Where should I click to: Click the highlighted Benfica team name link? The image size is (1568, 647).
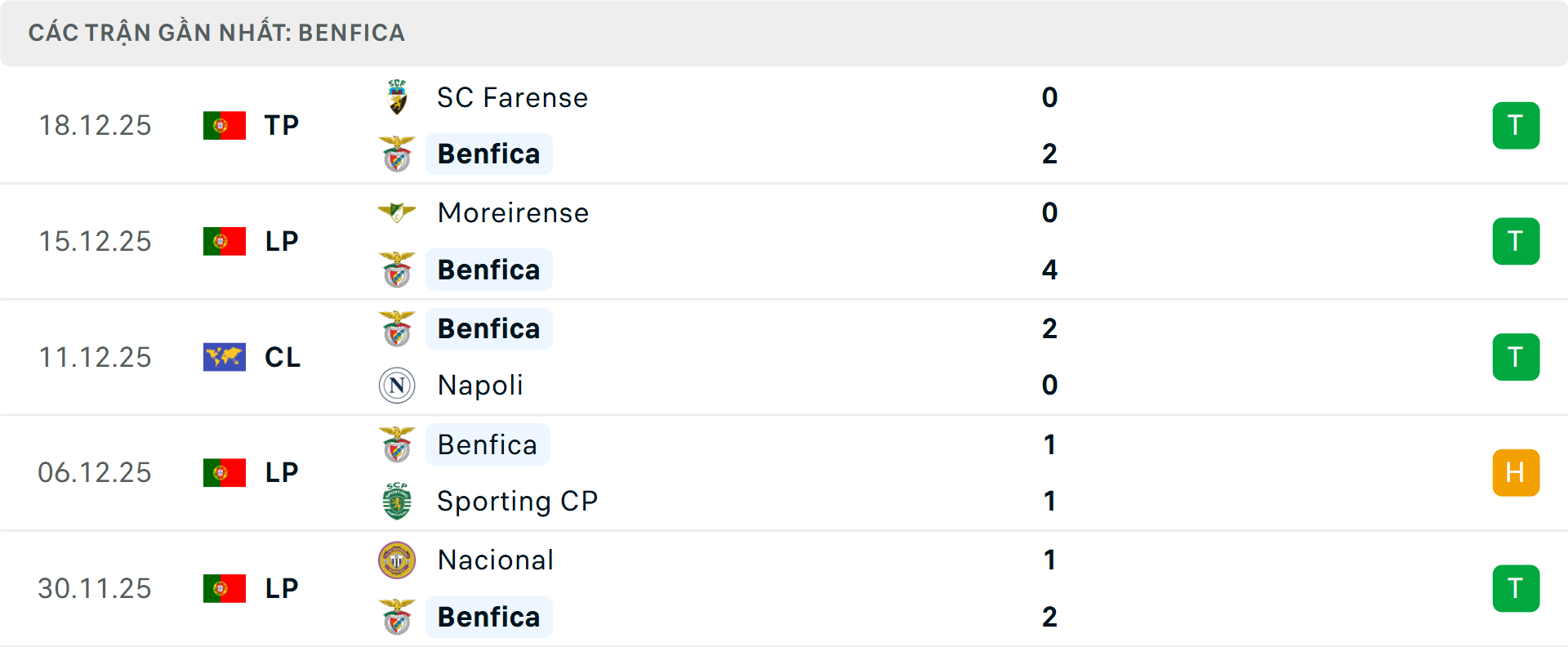pyautogui.click(x=488, y=153)
